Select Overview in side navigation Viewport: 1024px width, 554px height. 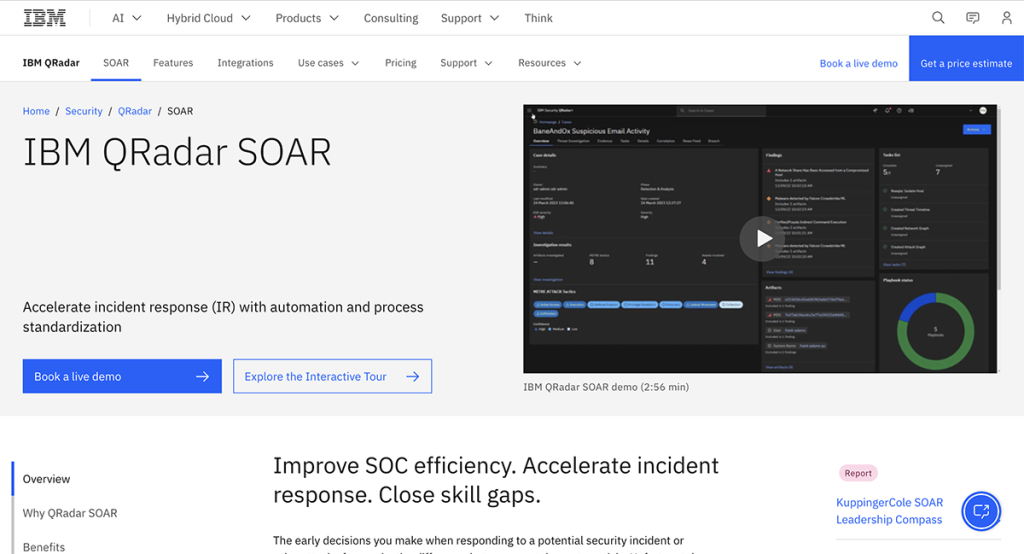pyautogui.click(x=46, y=479)
